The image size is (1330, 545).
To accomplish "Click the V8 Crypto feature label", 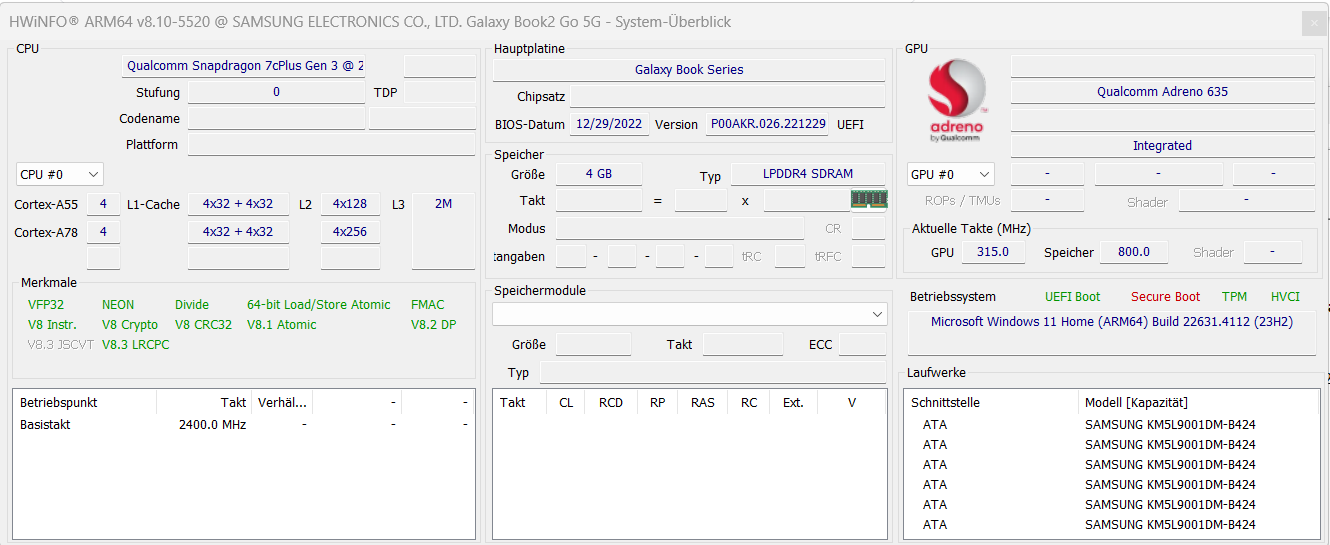I will pos(130,325).
